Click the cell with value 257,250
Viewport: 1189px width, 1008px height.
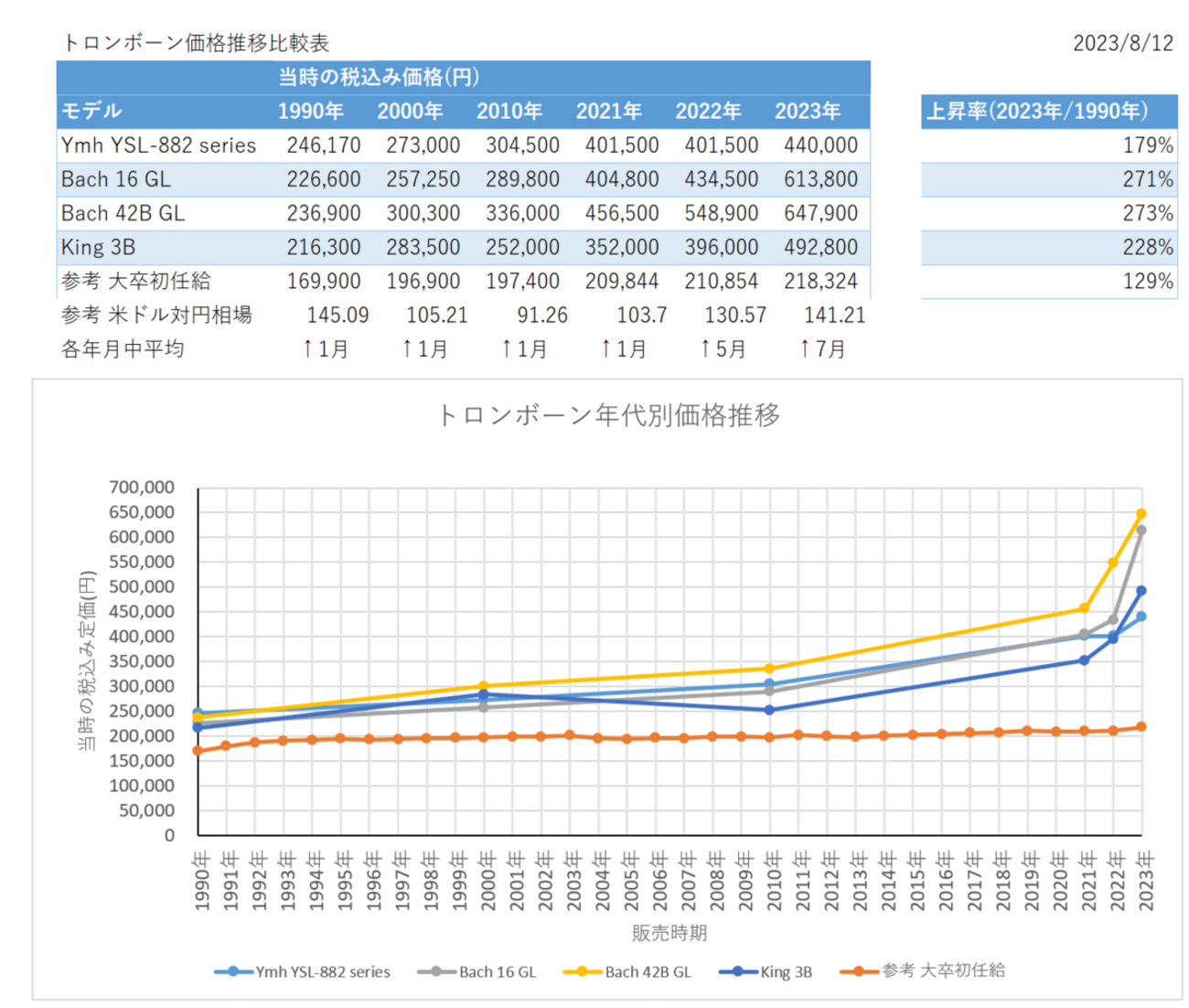point(423,179)
